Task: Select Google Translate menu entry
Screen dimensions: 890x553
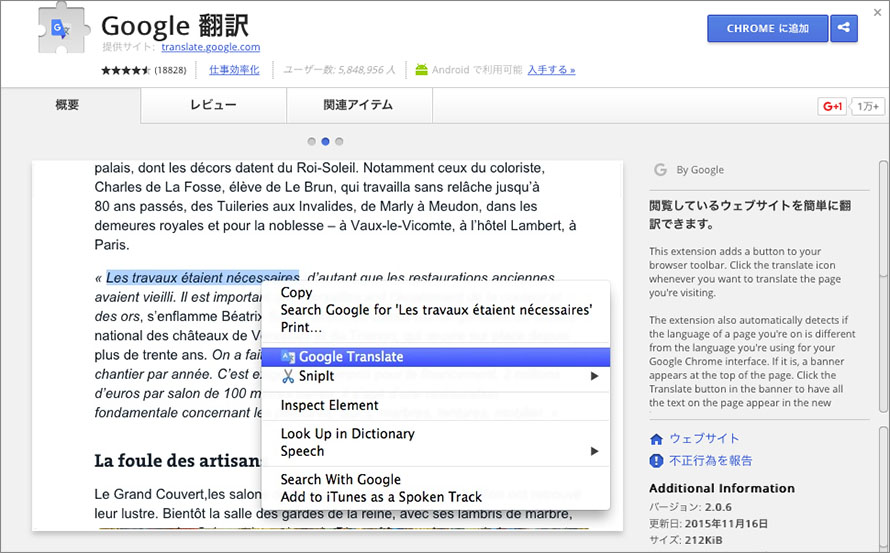Action: (x=435, y=357)
